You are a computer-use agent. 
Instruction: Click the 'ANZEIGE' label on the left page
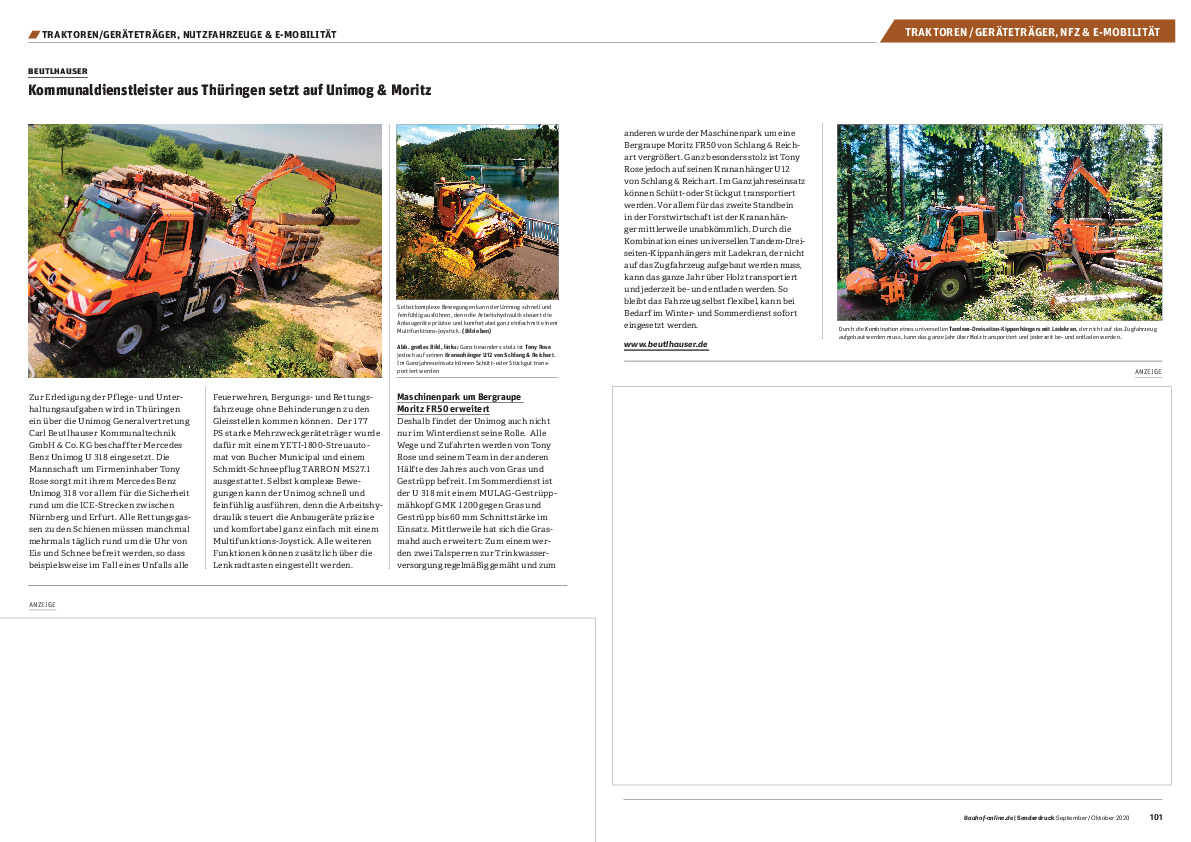click(43, 605)
